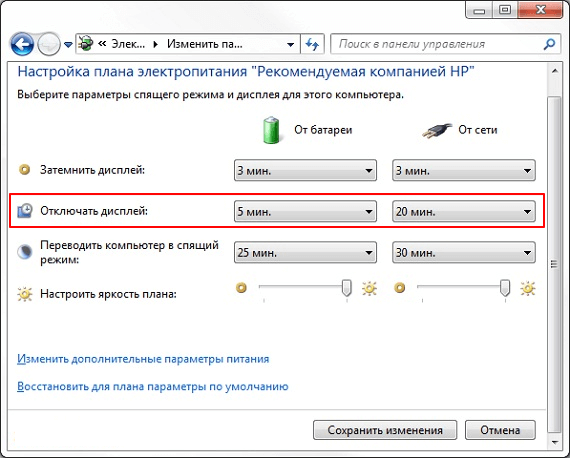Click the Refresh icon next to address bar
Screen dimensions: 570x458
pos(312,44)
